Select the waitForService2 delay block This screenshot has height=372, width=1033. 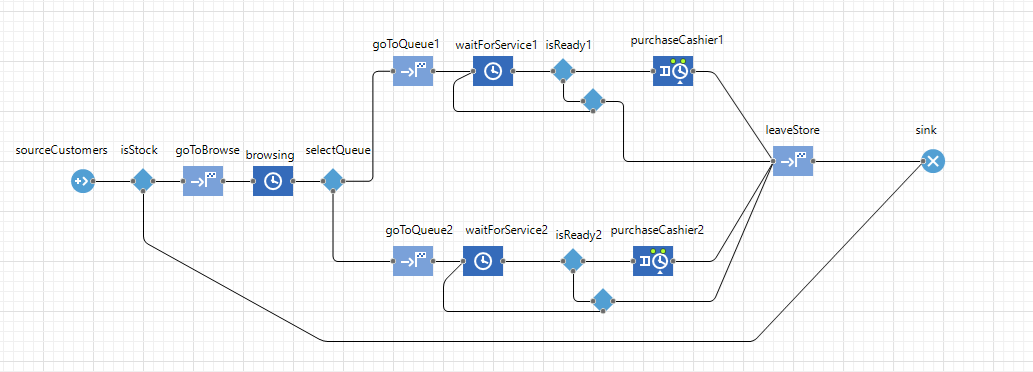coord(483,261)
